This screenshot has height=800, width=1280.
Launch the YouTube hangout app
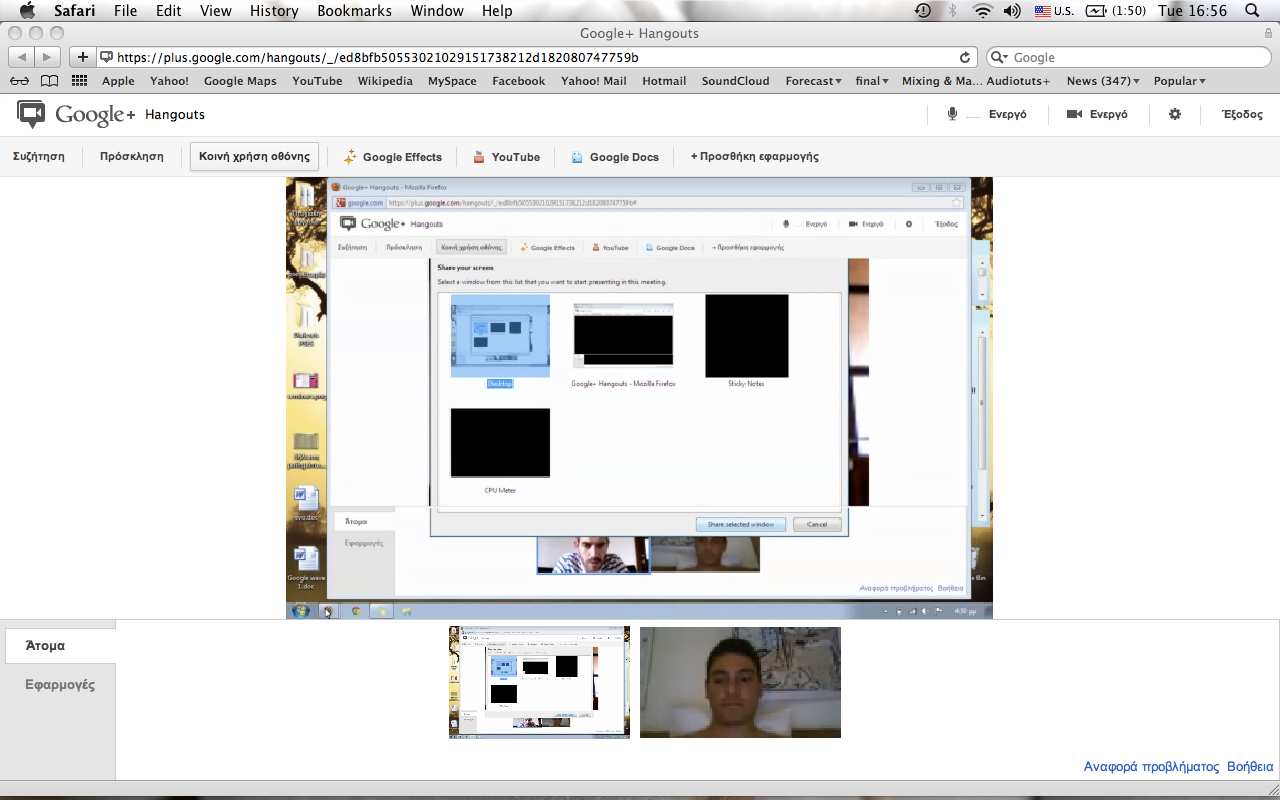point(506,157)
